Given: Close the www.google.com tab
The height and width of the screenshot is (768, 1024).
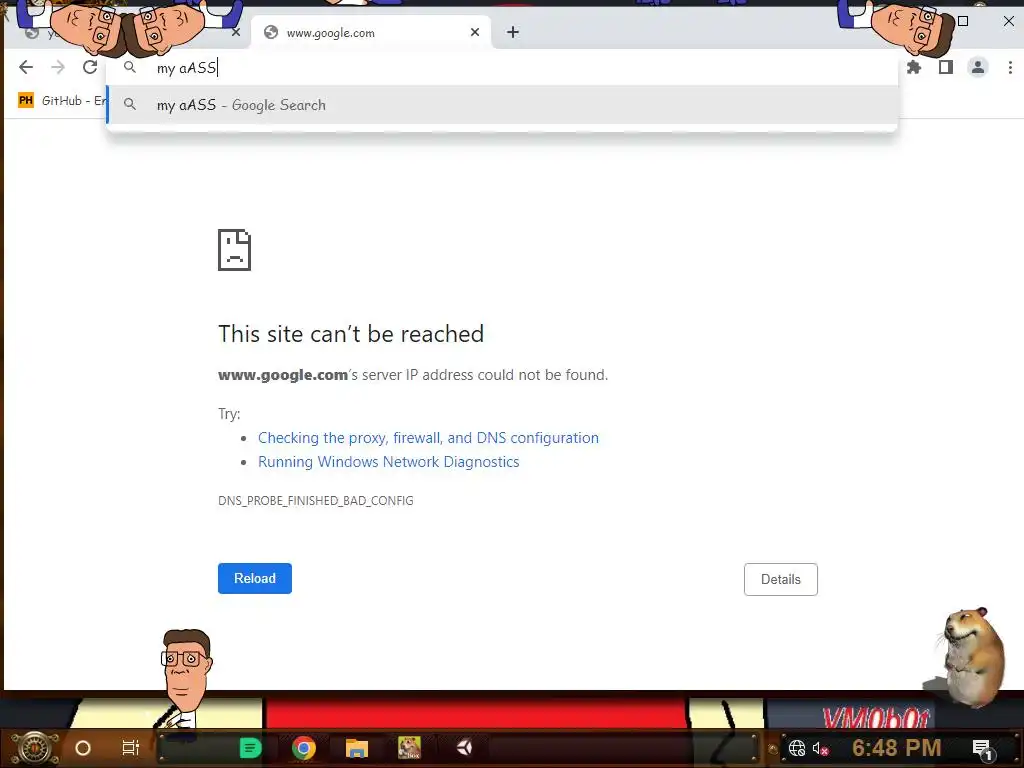Looking at the screenshot, I should (x=475, y=32).
